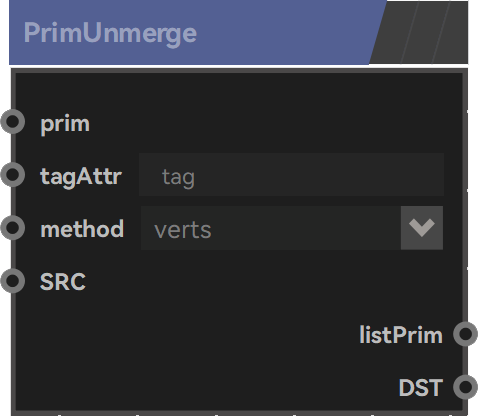Click the tagAttr parameter label
The image size is (478, 416).
click(x=81, y=176)
